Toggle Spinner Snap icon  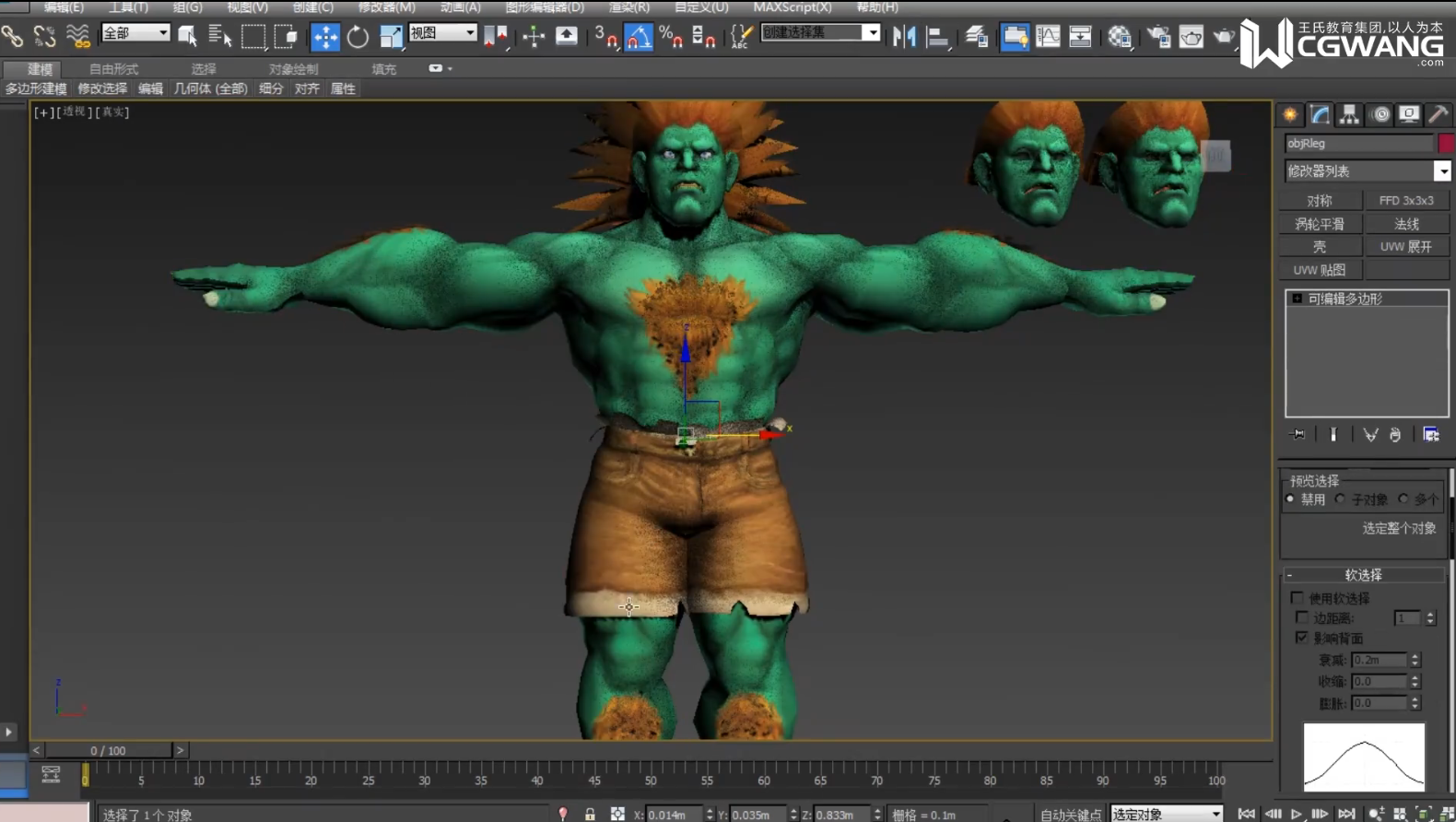tap(703, 36)
